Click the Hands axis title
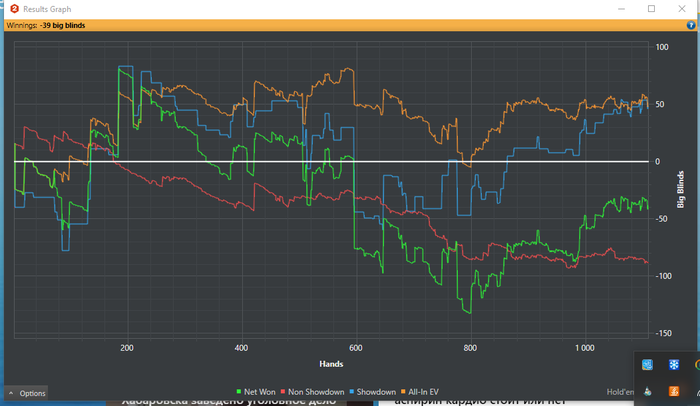Image resolution: width=700 pixels, height=406 pixels. [331, 364]
